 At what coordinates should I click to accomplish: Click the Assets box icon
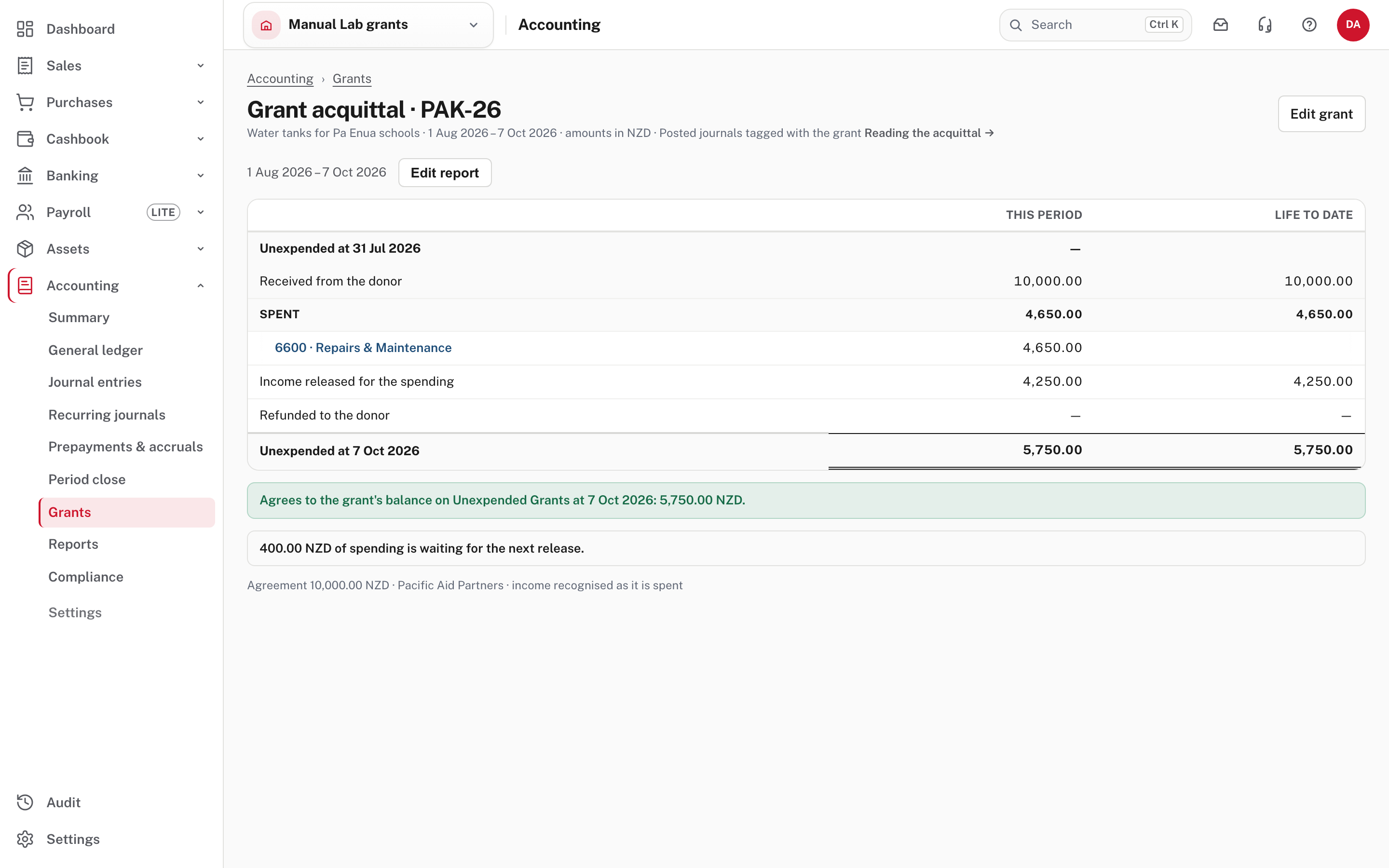[25, 249]
